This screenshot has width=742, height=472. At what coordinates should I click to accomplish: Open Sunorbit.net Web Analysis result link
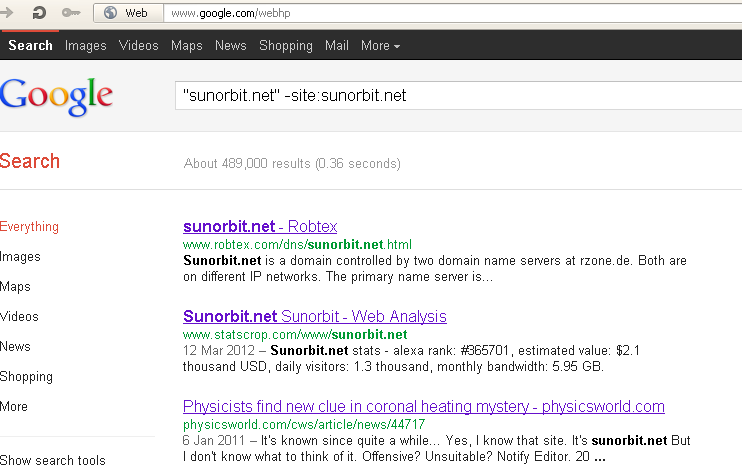[315, 316]
